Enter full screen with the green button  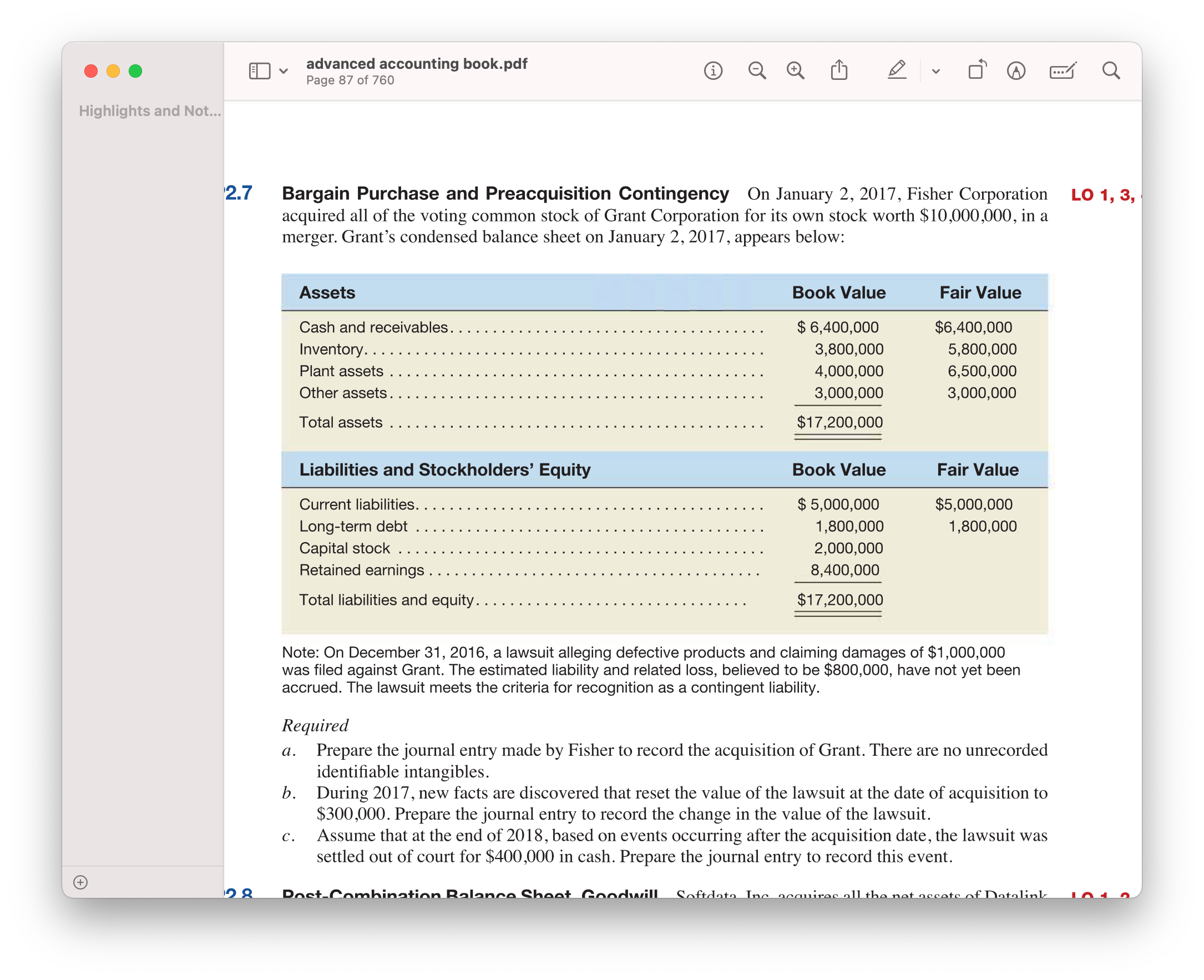(134, 70)
